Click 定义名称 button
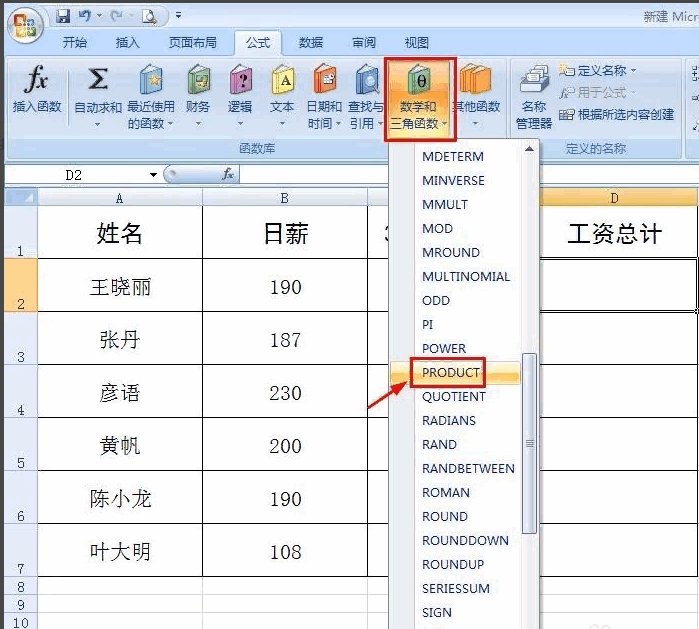 [x=598, y=70]
